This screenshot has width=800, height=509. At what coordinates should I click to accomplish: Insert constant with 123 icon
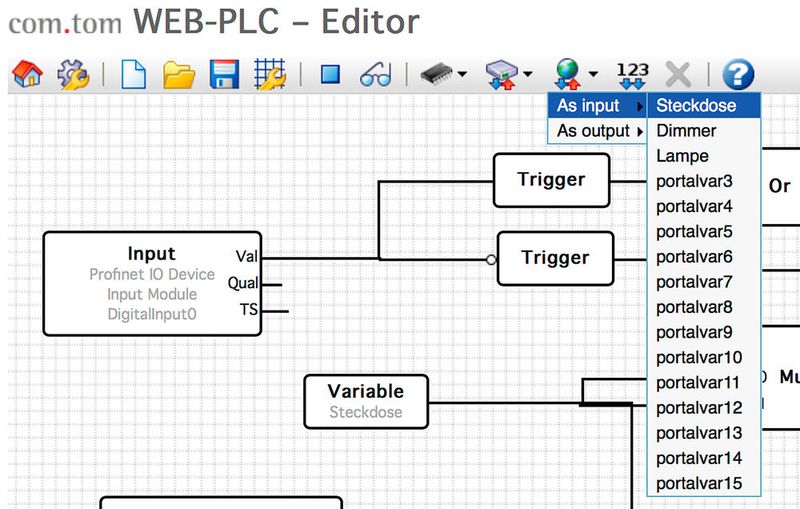point(633,75)
